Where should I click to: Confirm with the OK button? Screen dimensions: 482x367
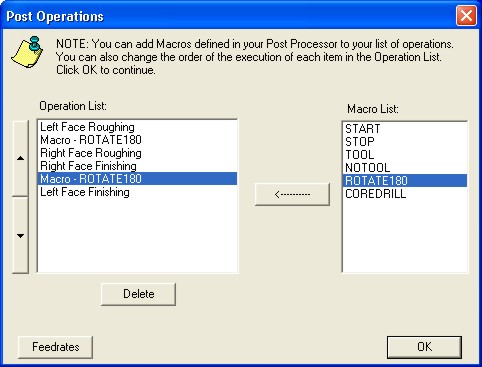424,347
